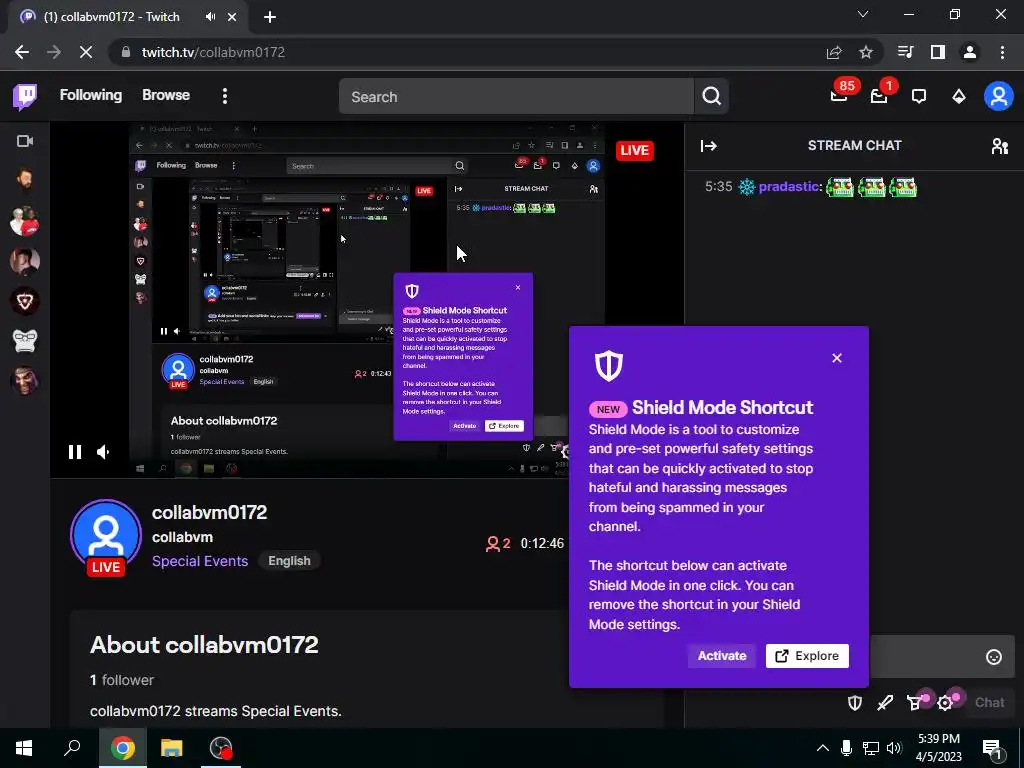The image size is (1024, 768).
Task: Open the last sidebar channel avatar
Action: click(25, 381)
